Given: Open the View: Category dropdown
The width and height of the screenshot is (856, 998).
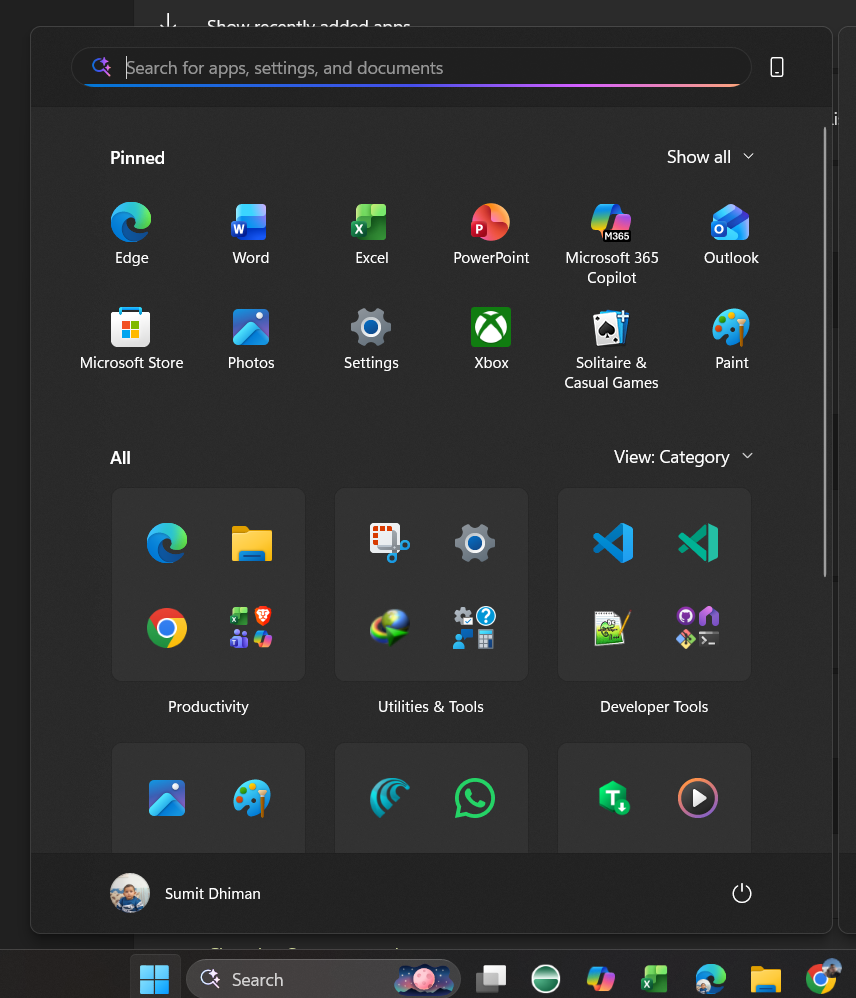Looking at the screenshot, I should point(684,457).
